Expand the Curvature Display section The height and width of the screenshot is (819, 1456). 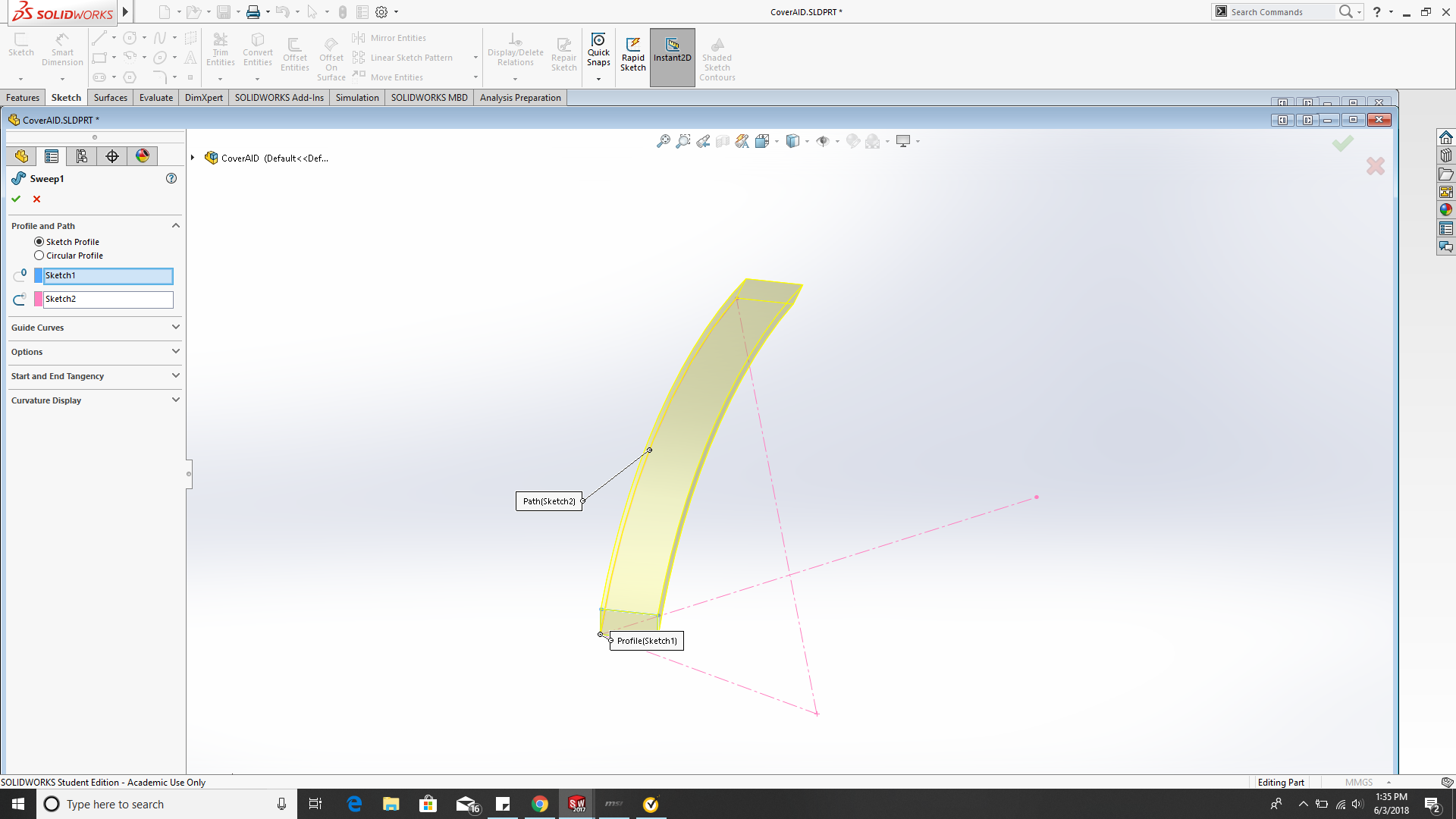click(x=176, y=400)
